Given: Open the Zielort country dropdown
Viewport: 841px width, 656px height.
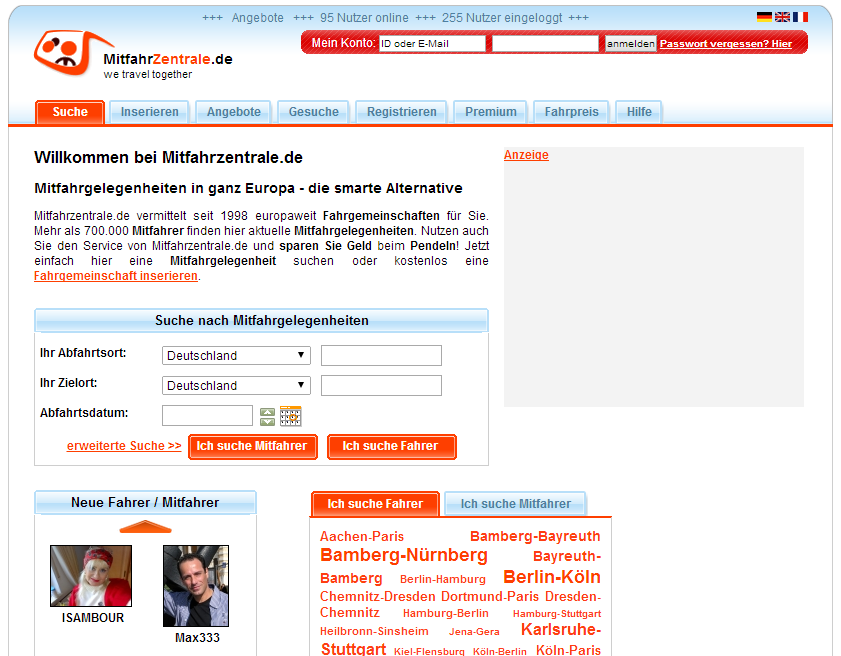Looking at the screenshot, I should tap(236, 386).
